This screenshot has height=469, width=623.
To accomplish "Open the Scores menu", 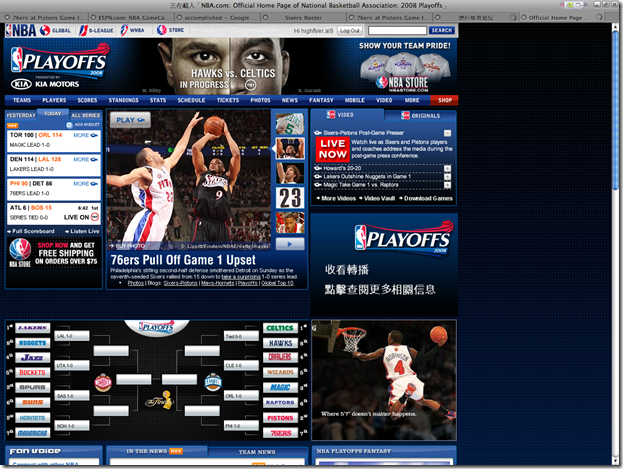I will [x=87, y=100].
